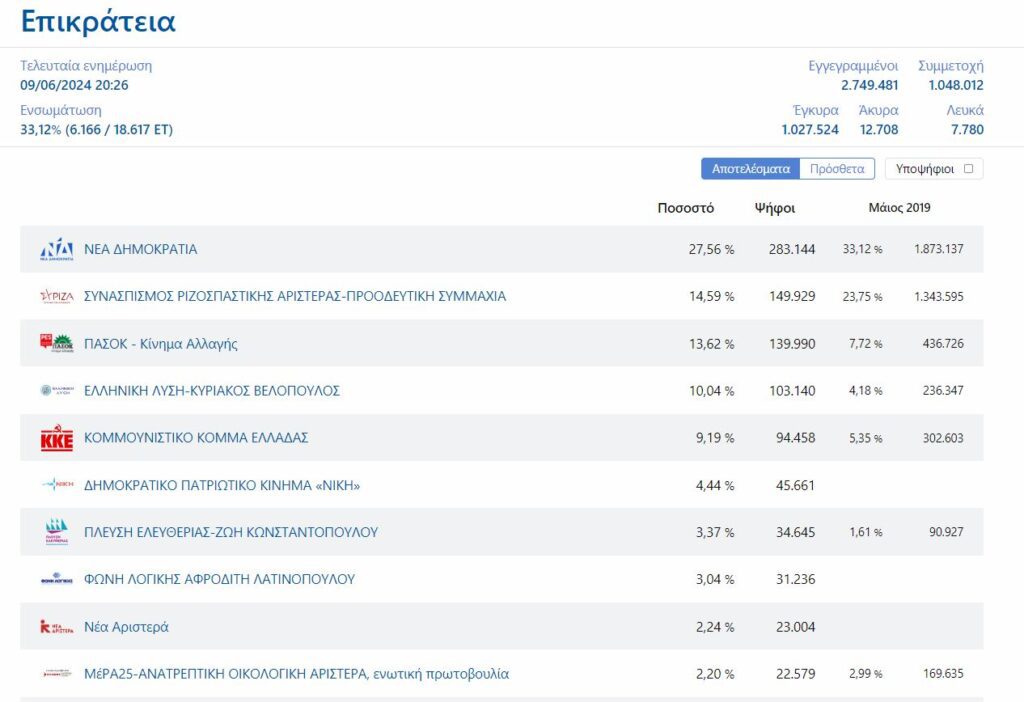Screen dimensions: 1024x702
Task: Click the vote count 149.929
Action: tap(792, 296)
